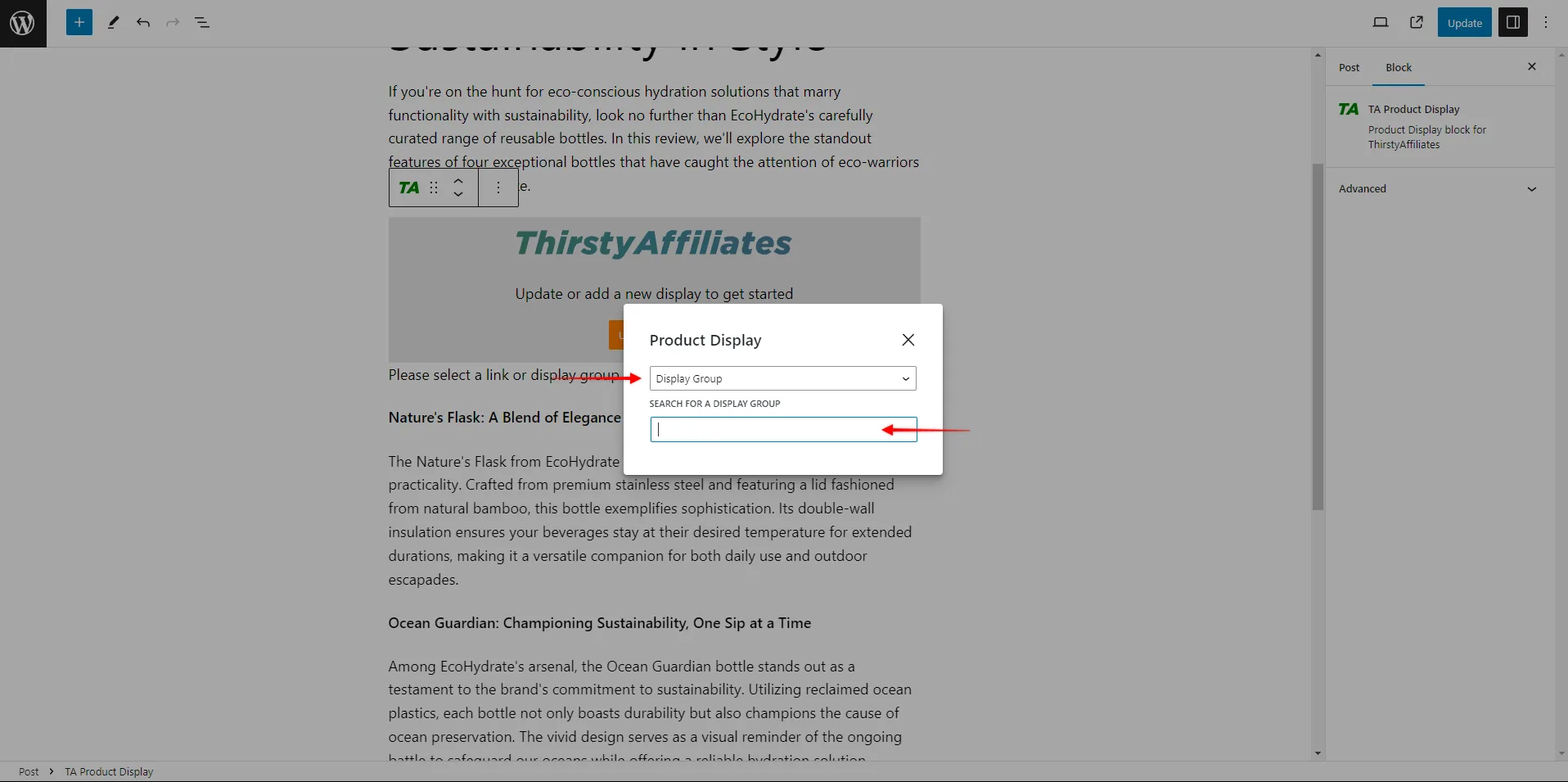
Task: Open the Display Group dropdown
Action: (x=783, y=378)
